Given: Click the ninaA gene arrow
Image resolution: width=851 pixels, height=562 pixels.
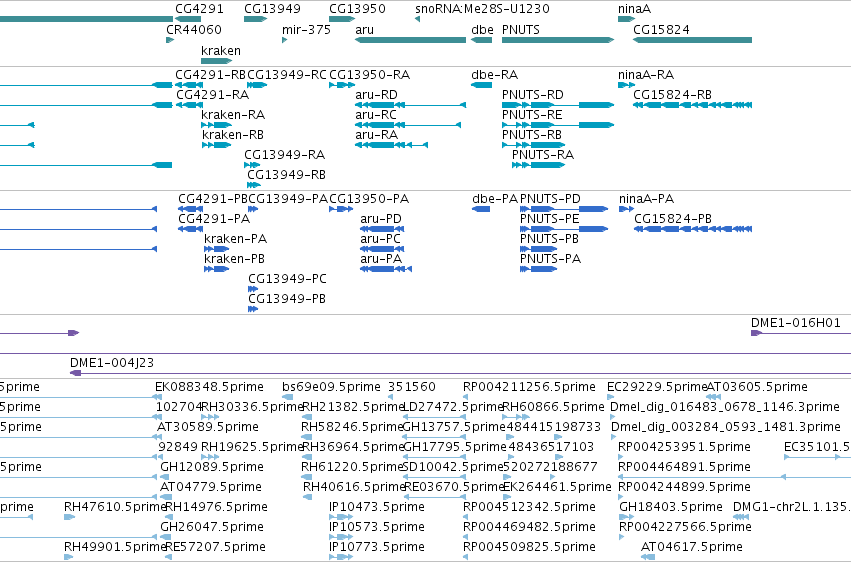Looking at the screenshot, I should click(626, 19).
